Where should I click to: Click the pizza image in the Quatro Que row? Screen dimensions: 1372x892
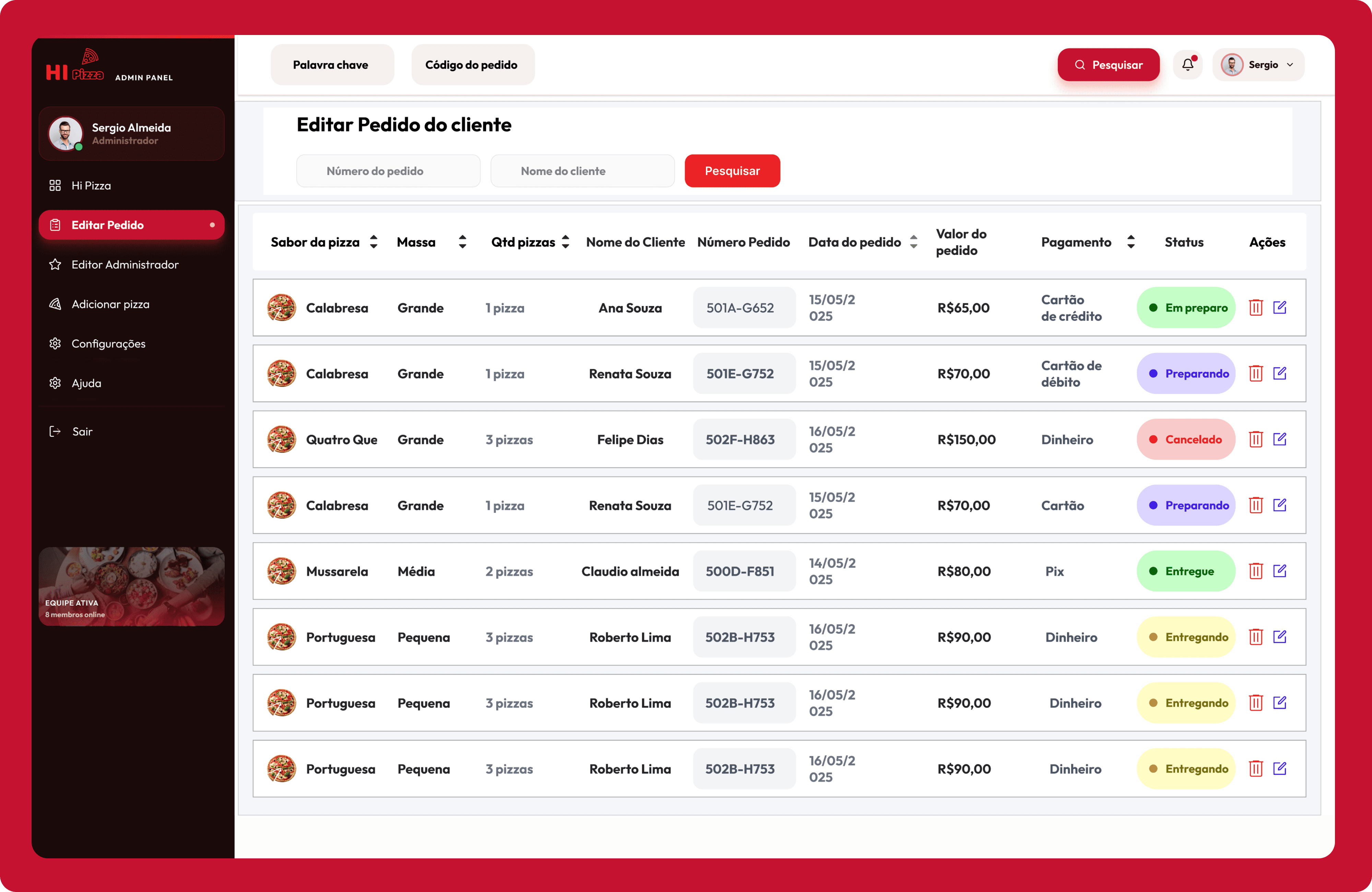click(281, 439)
